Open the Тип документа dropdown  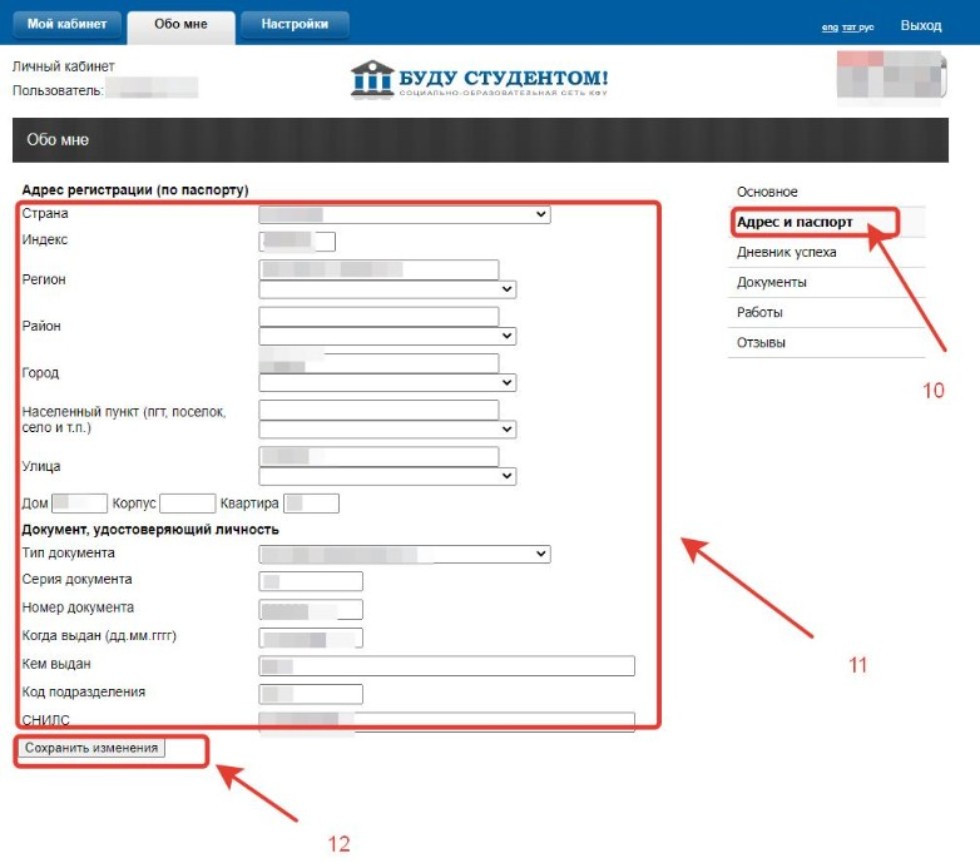pos(404,554)
